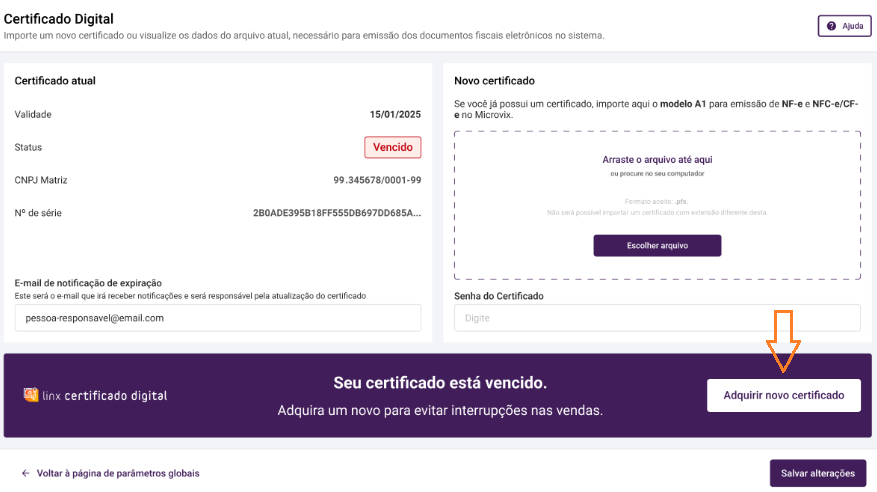Viewport: 877px width, 492px height.
Task: Click the Novo certificado panel heading
Action: (494, 81)
